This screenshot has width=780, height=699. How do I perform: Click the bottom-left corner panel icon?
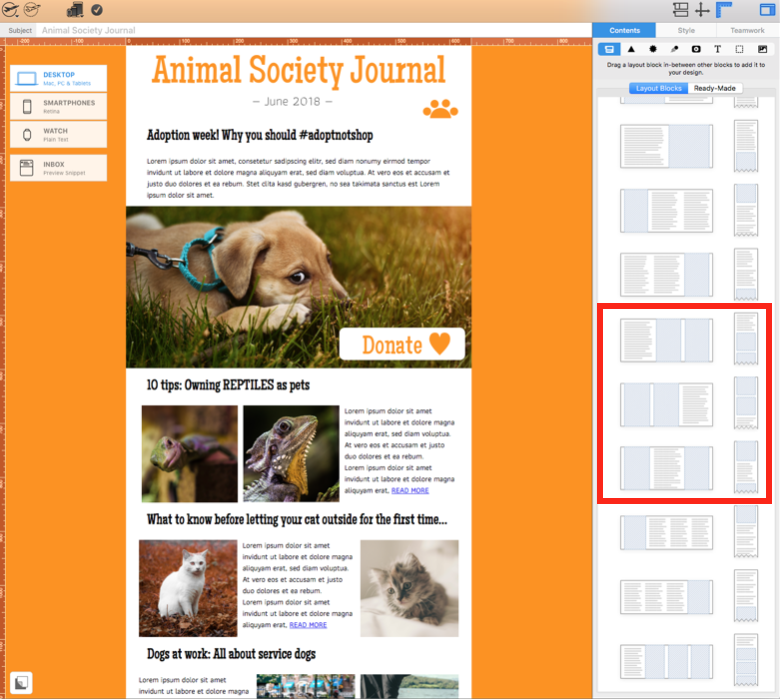(21, 683)
